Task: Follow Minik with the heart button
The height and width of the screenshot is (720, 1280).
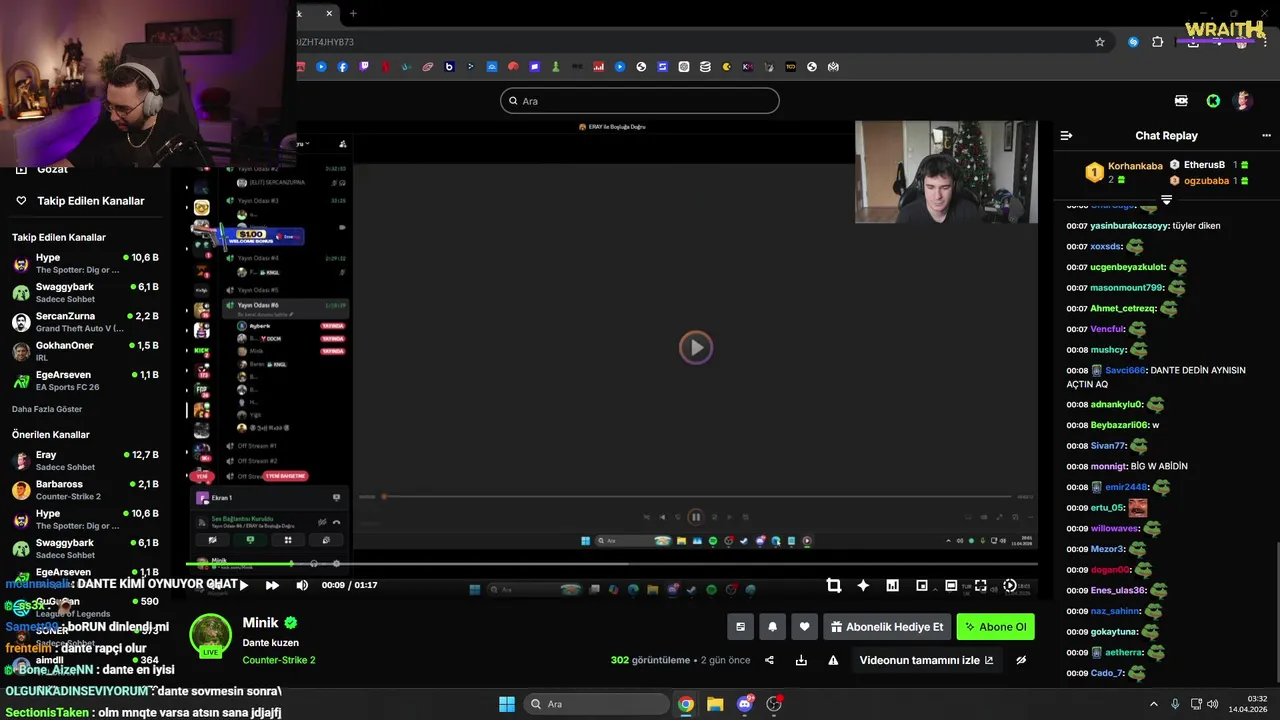Action: [x=804, y=627]
